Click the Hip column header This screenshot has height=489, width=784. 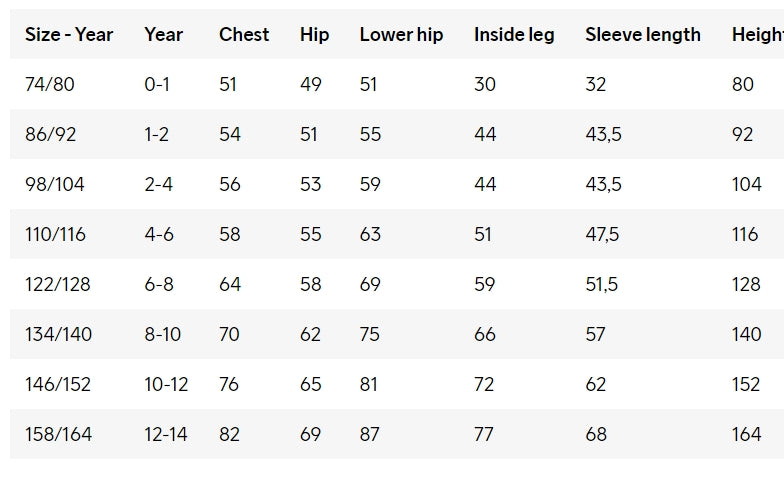coord(314,34)
